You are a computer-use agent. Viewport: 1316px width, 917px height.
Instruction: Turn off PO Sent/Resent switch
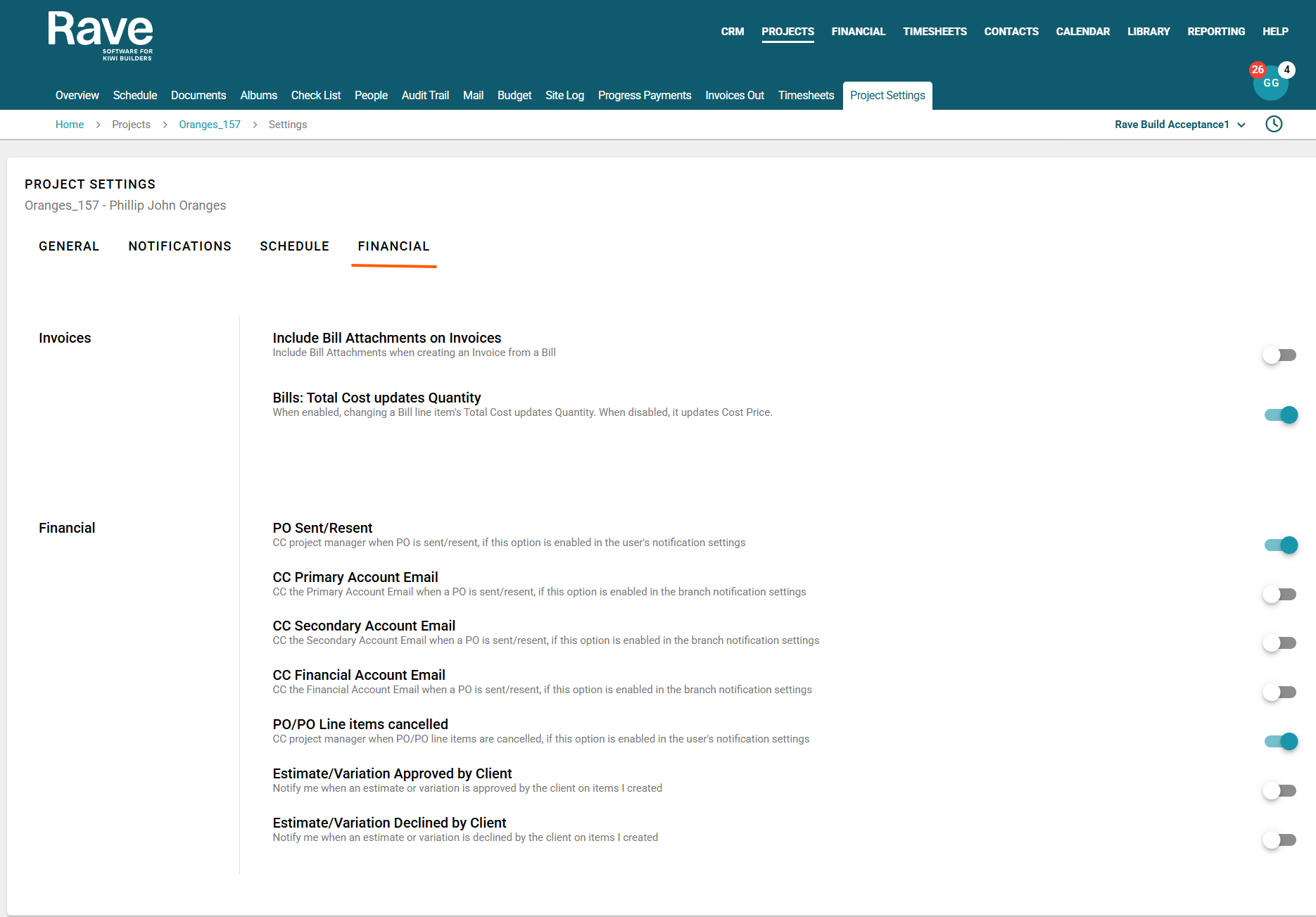tap(1281, 545)
